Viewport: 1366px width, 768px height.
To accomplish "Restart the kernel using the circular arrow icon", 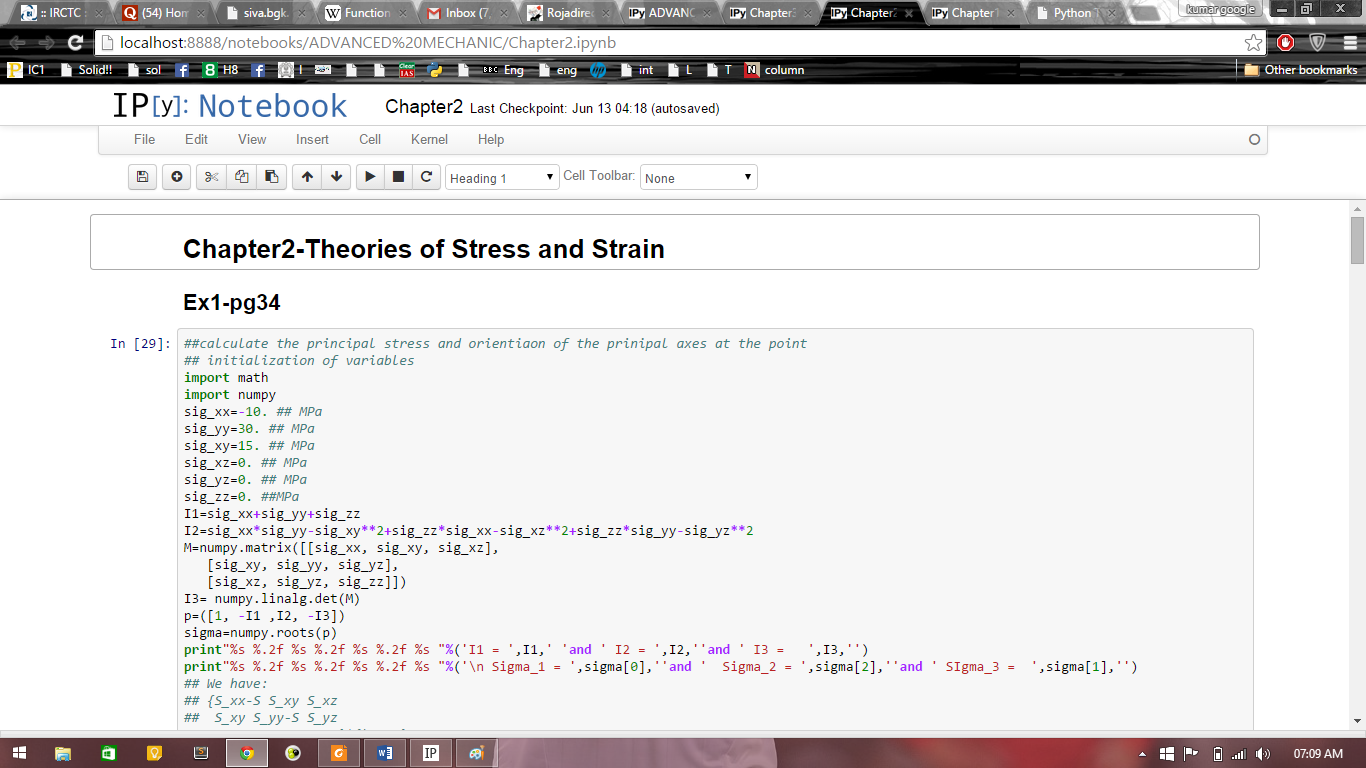I will coord(426,177).
